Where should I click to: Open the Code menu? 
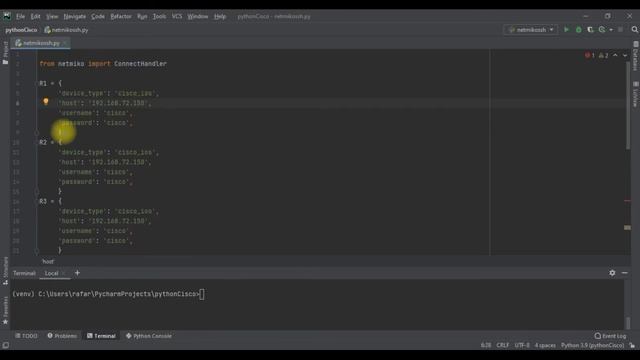98,16
